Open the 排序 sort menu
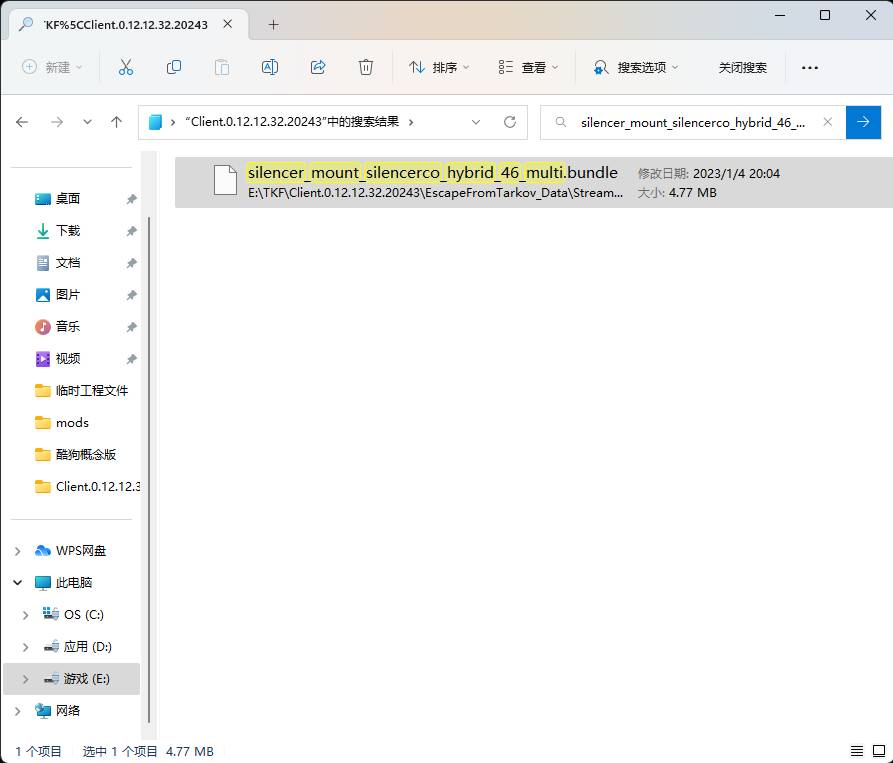The height and width of the screenshot is (763, 893). click(439, 67)
